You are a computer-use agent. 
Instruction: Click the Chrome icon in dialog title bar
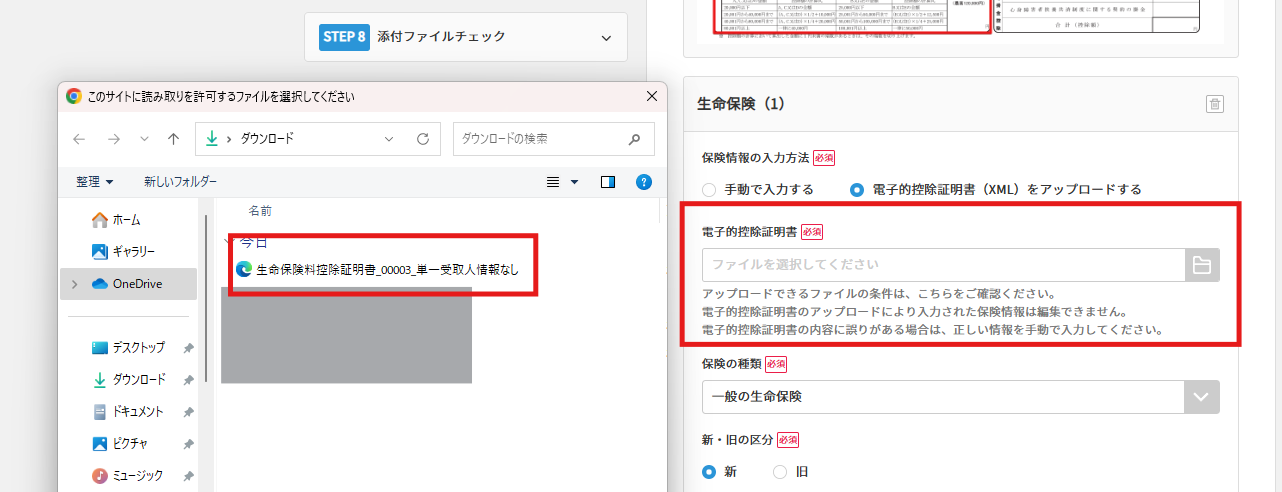[74, 97]
